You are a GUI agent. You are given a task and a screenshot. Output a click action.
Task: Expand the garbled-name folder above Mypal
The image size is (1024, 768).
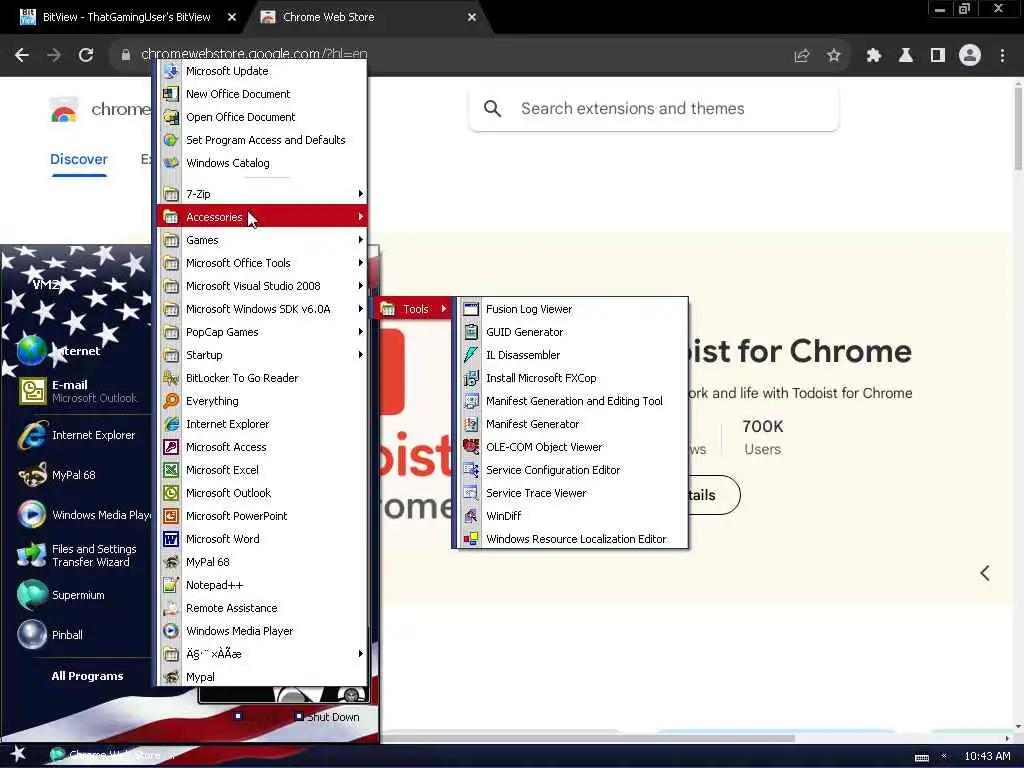point(262,654)
